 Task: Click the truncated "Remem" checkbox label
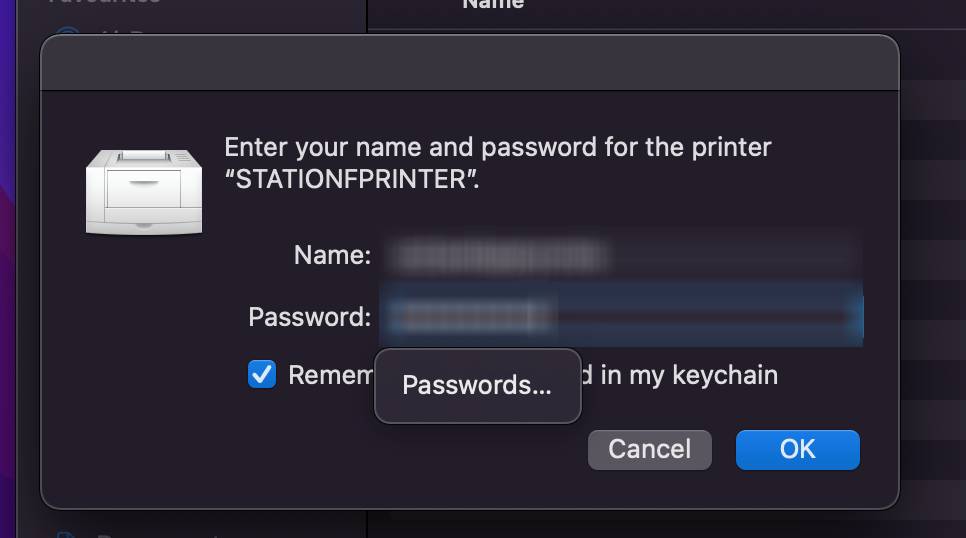pyautogui.click(x=331, y=375)
